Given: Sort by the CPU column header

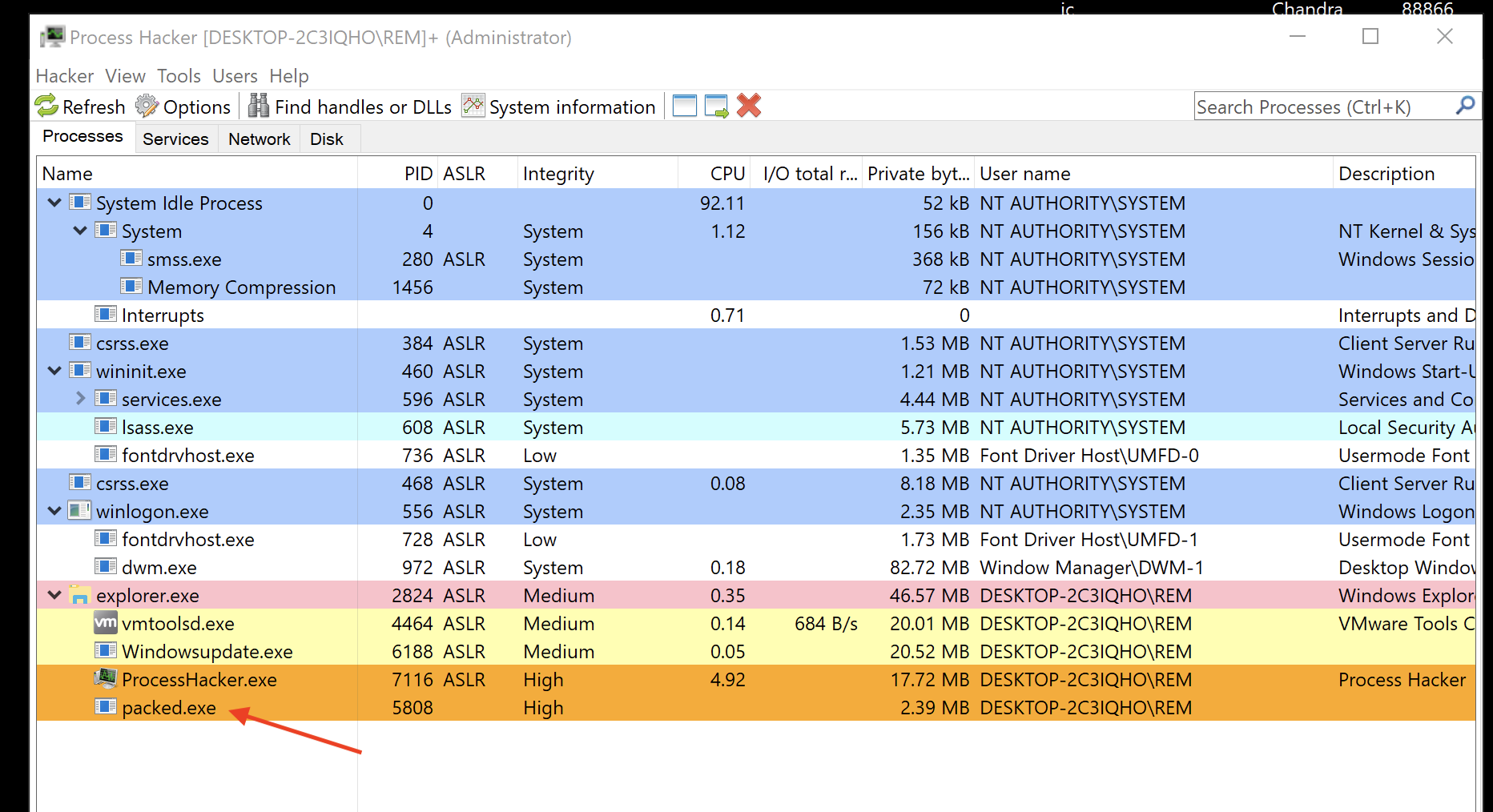Looking at the screenshot, I should (714, 174).
